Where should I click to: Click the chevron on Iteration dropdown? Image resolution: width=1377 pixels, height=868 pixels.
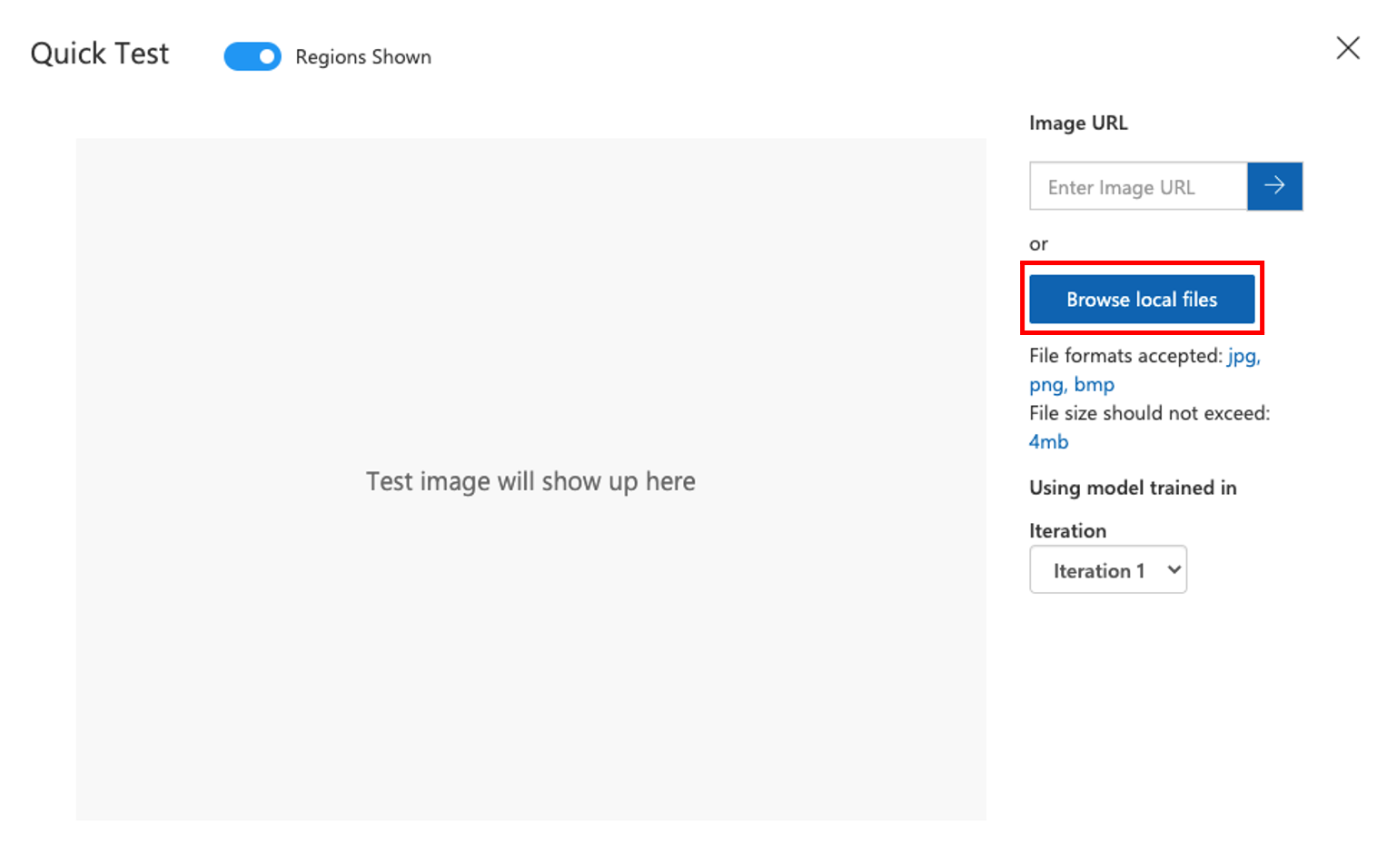1174,570
